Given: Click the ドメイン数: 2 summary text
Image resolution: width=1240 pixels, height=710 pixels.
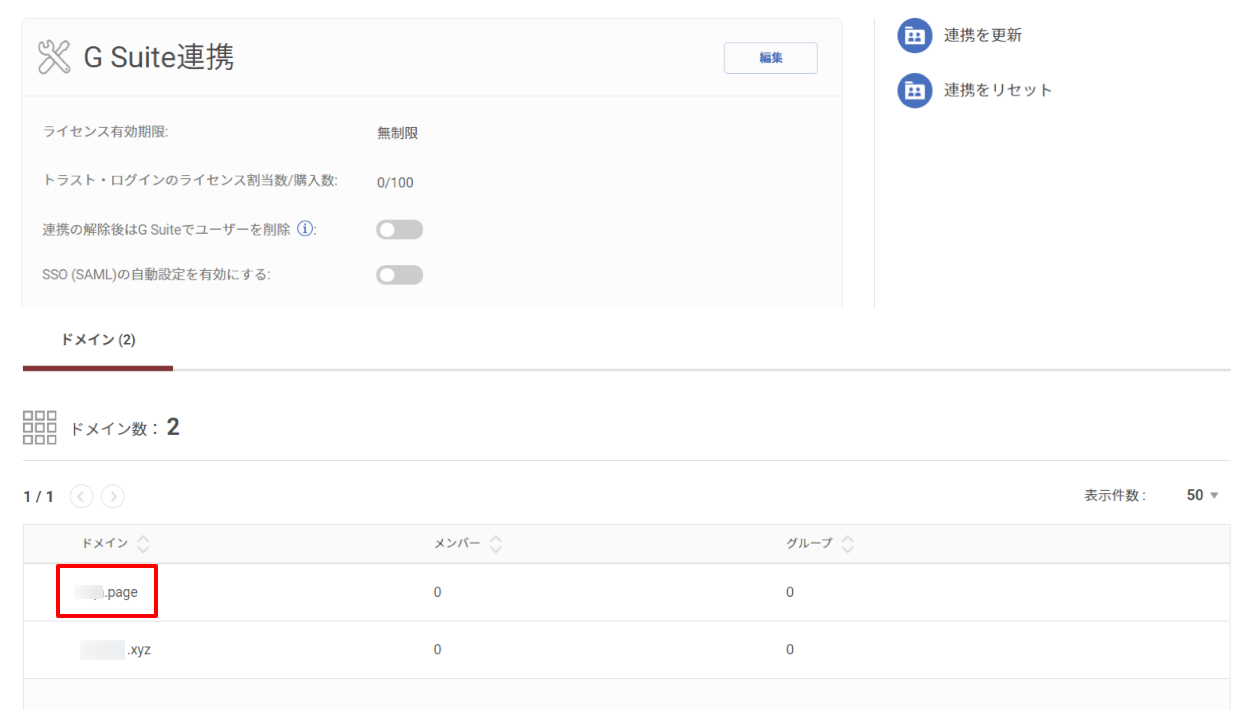Looking at the screenshot, I should click(x=124, y=428).
